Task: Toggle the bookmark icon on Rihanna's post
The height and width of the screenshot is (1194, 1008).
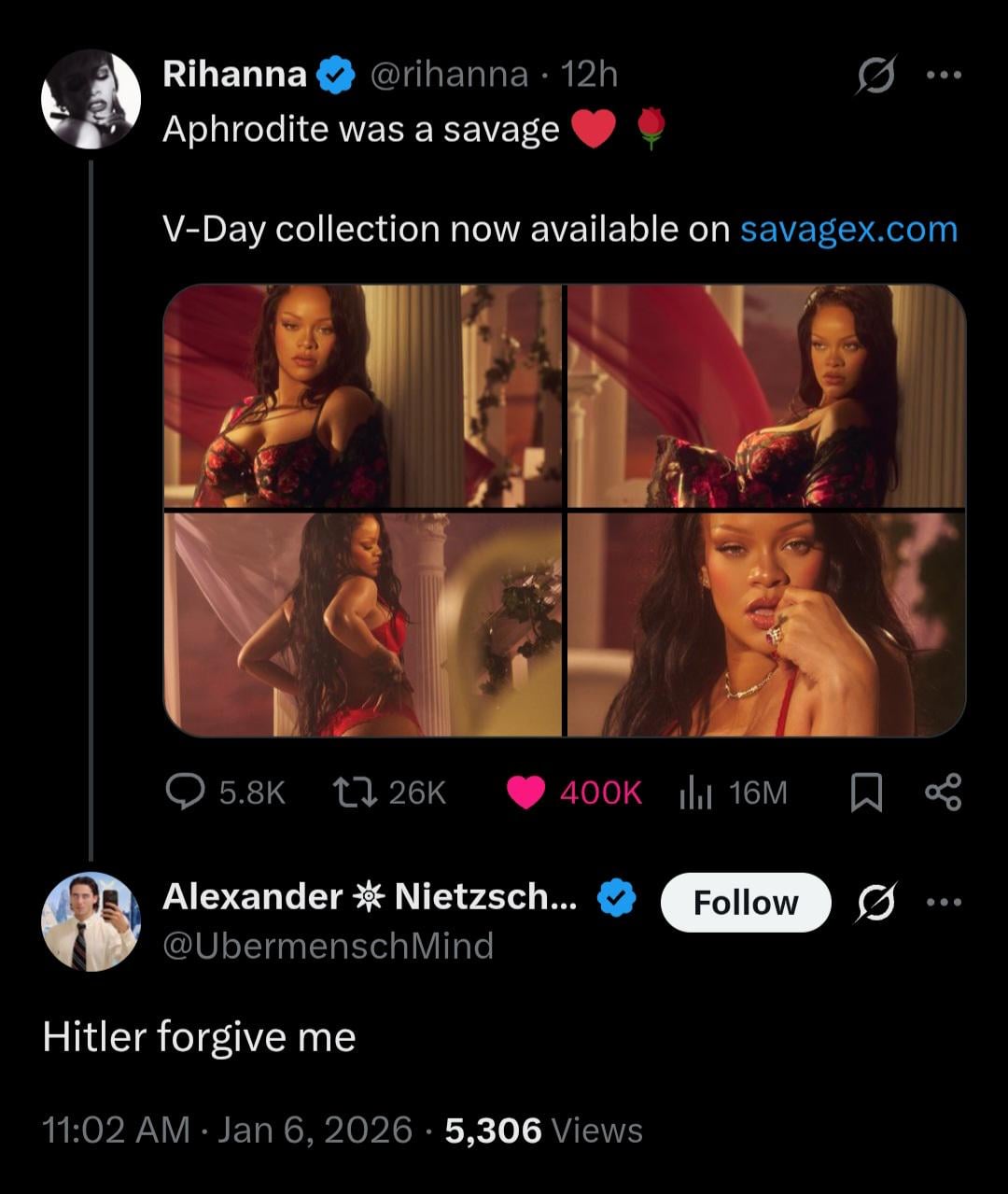Action: 866,793
